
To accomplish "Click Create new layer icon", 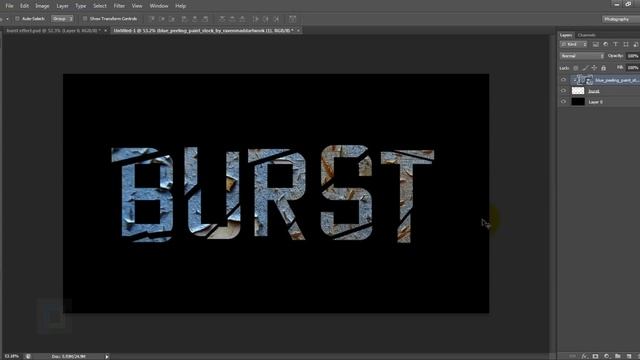I will pyautogui.click(x=629, y=356).
